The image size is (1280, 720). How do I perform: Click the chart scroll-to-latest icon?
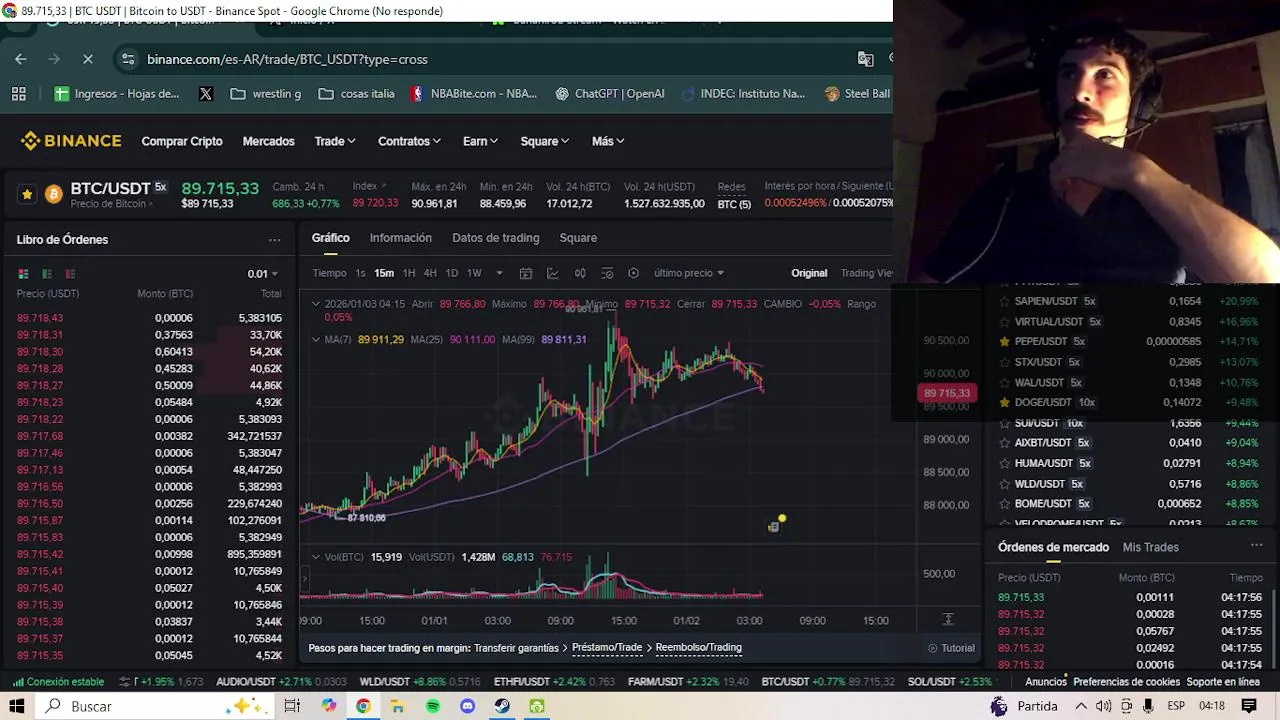(948, 620)
